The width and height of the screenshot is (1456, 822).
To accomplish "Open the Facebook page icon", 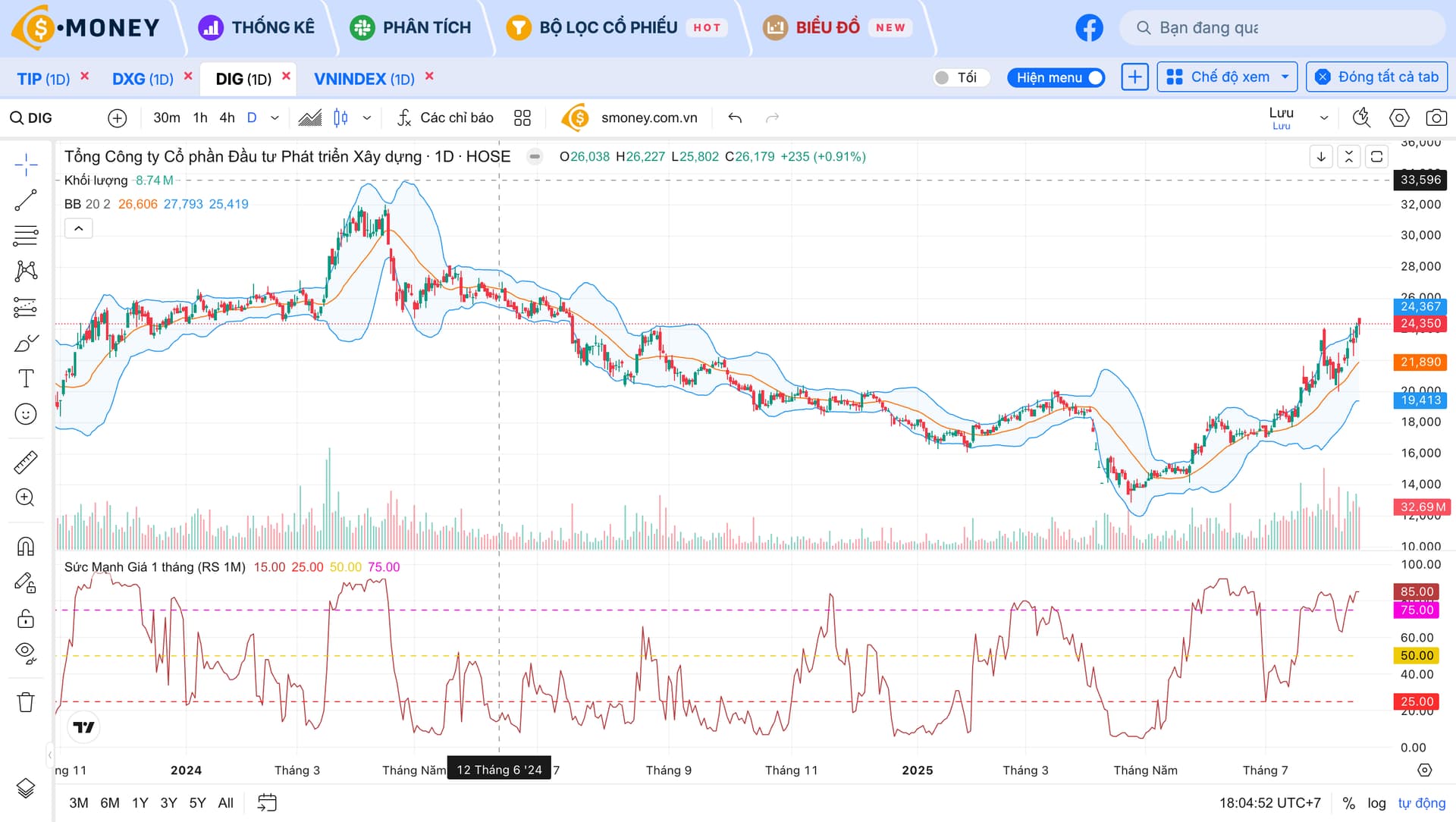I will click(1089, 28).
